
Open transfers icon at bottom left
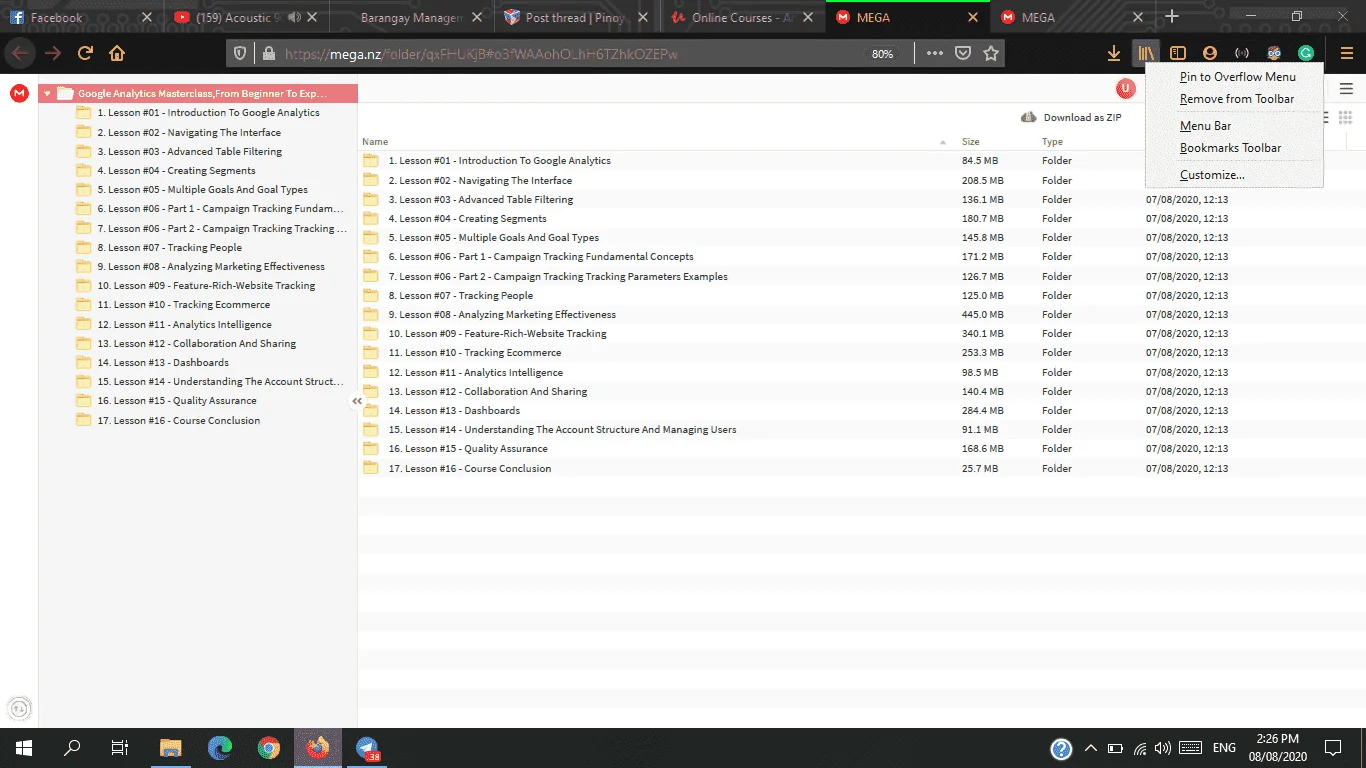pos(19,707)
